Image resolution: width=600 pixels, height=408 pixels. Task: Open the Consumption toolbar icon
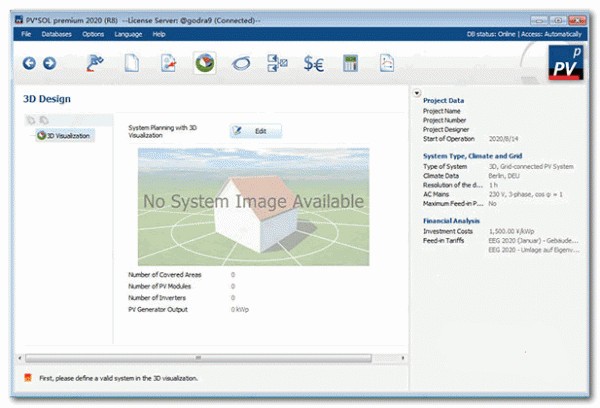[x=168, y=63]
